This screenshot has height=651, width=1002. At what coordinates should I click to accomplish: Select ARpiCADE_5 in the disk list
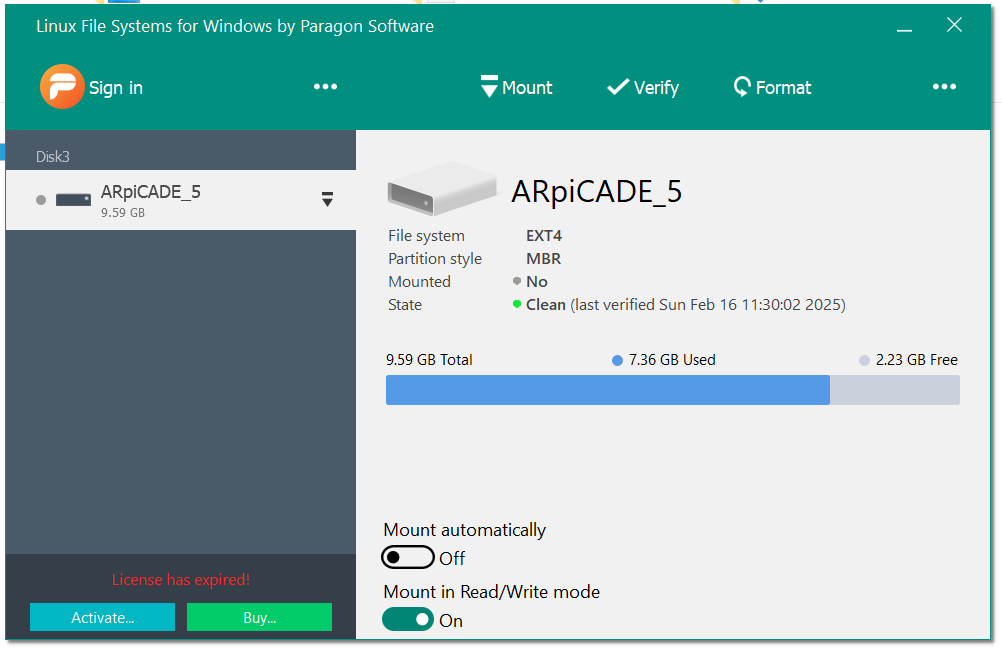181,200
